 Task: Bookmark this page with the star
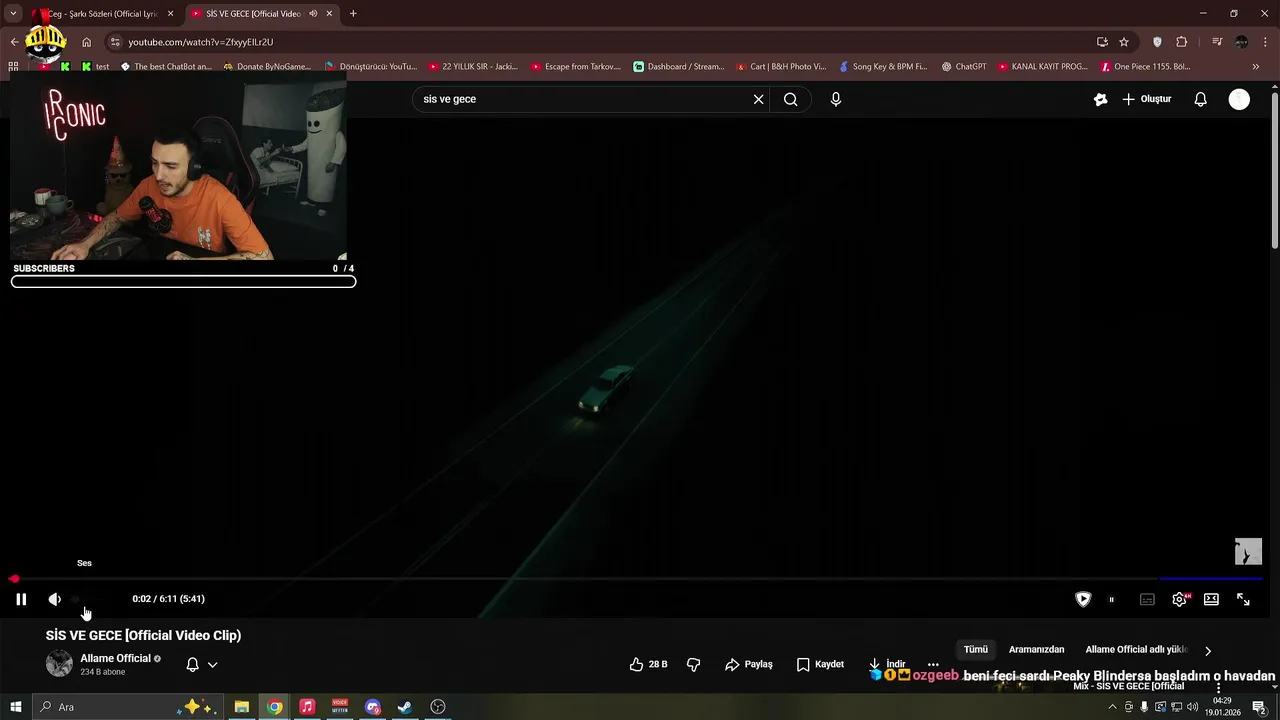click(x=1124, y=42)
